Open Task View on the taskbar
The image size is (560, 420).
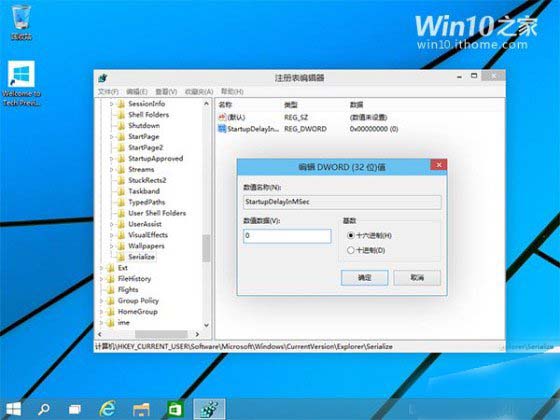[x=75, y=409]
